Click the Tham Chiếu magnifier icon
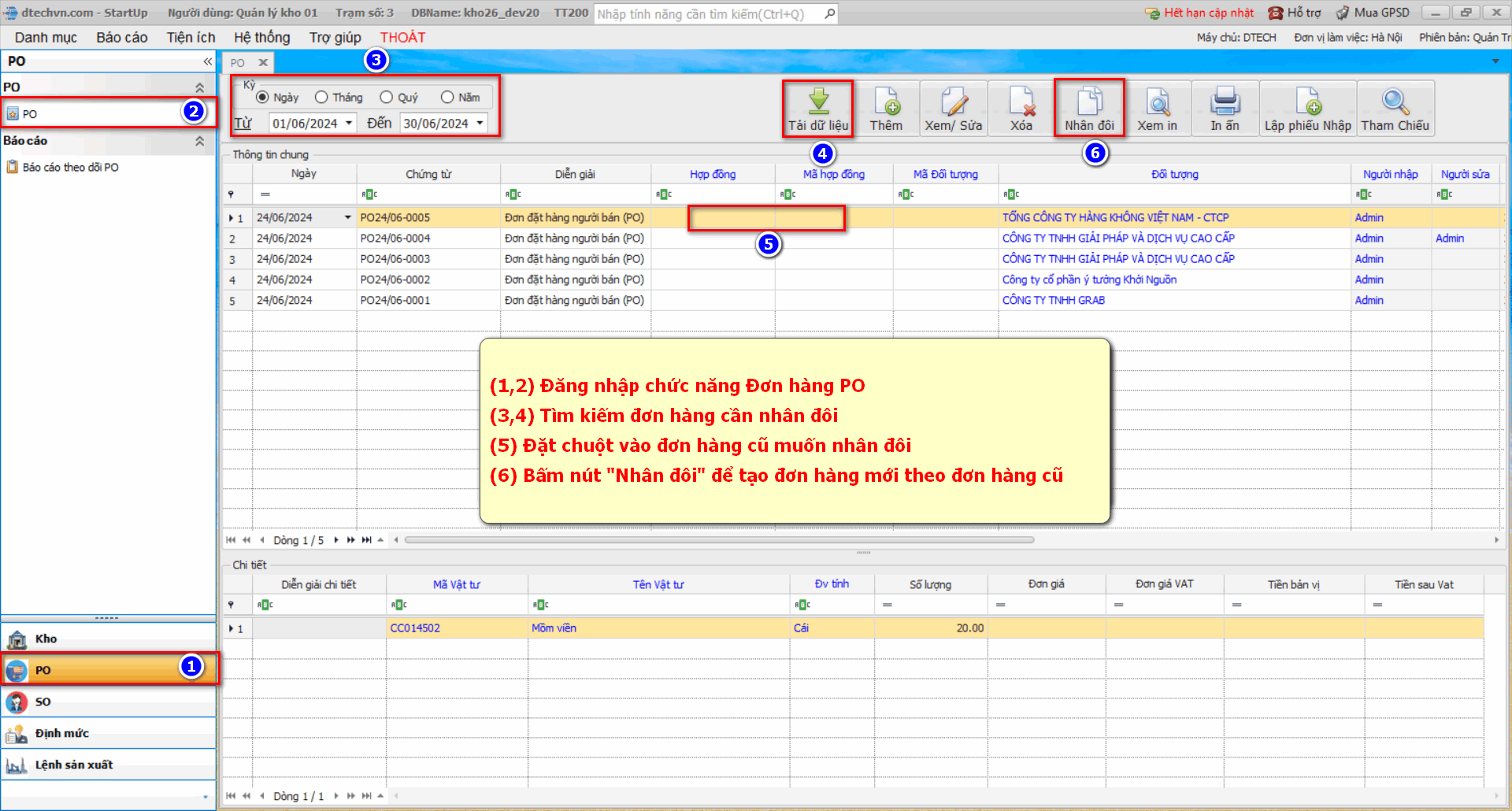Image resolution: width=1512 pixels, height=811 pixels. (1395, 102)
